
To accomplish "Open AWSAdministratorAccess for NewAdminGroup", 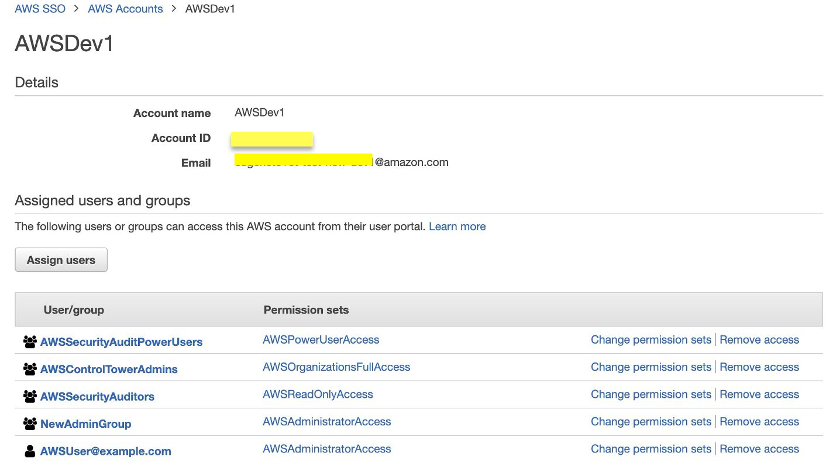I will pos(327,421).
